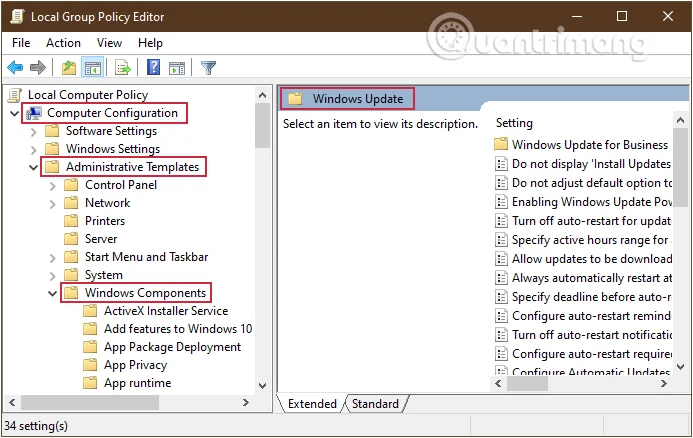This screenshot has width=693, height=438.
Task: Click the Printers folder icon
Action: pyautogui.click(x=71, y=221)
